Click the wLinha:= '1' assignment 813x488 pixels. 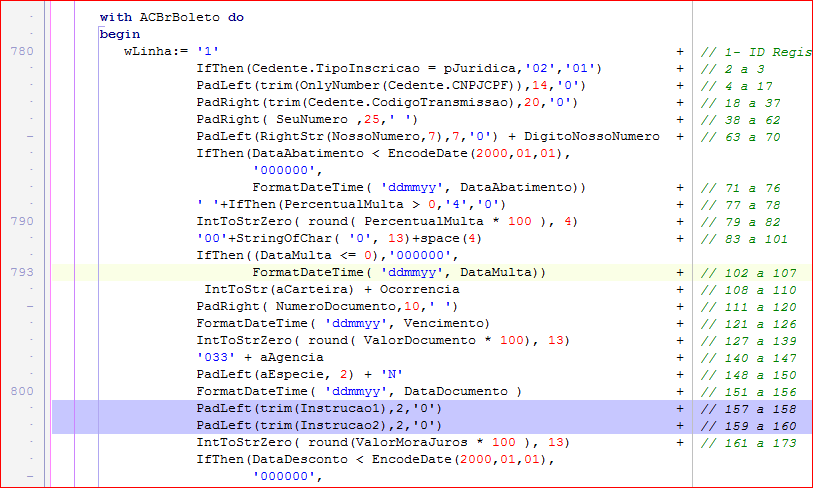coord(171,51)
